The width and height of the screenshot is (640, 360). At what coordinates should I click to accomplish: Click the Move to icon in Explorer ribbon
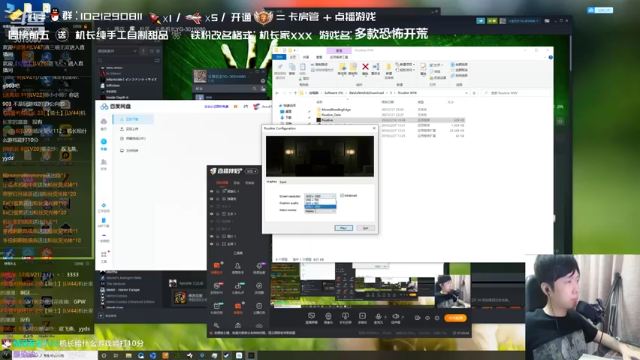coord(342,67)
